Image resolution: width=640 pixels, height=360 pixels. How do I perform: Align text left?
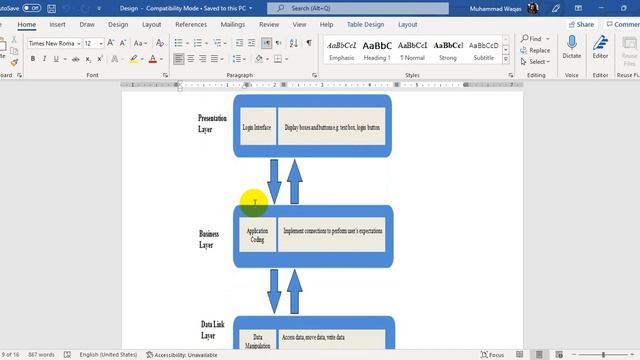[178, 59]
